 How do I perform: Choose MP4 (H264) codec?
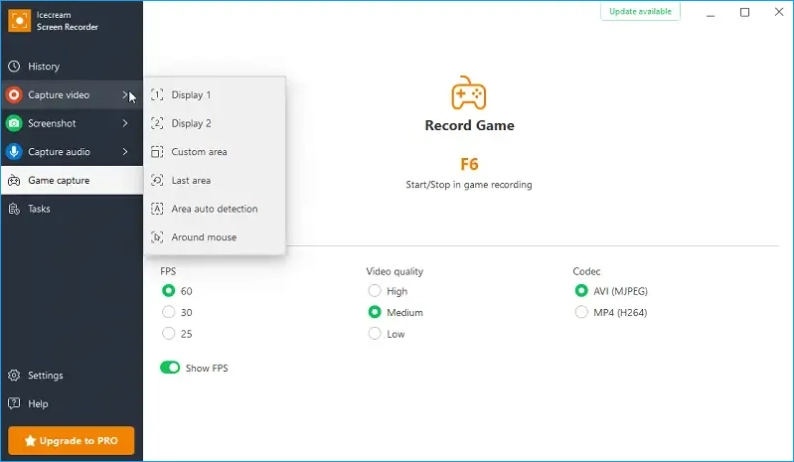click(x=581, y=312)
